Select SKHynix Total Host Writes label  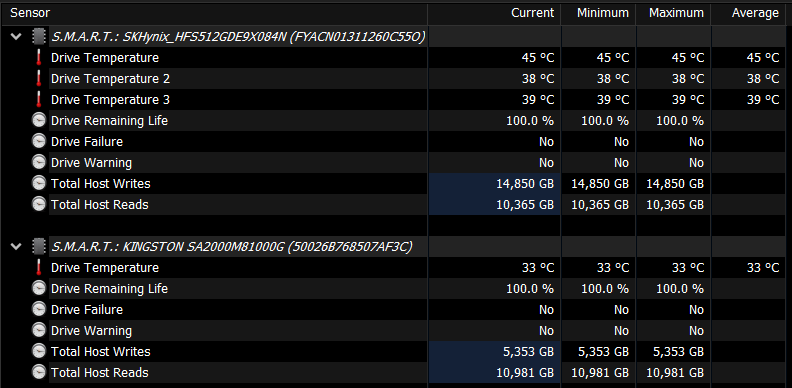(101, 183)
